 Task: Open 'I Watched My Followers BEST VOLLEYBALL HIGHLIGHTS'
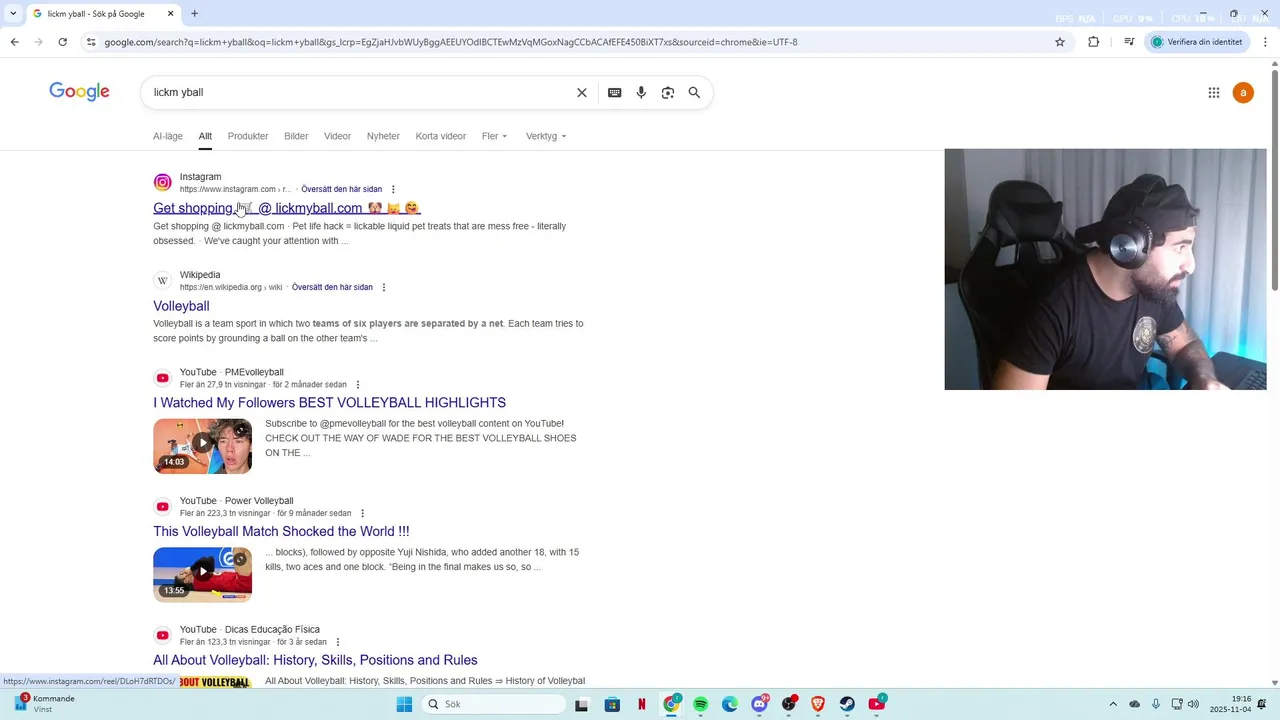[x=329, y=403]
